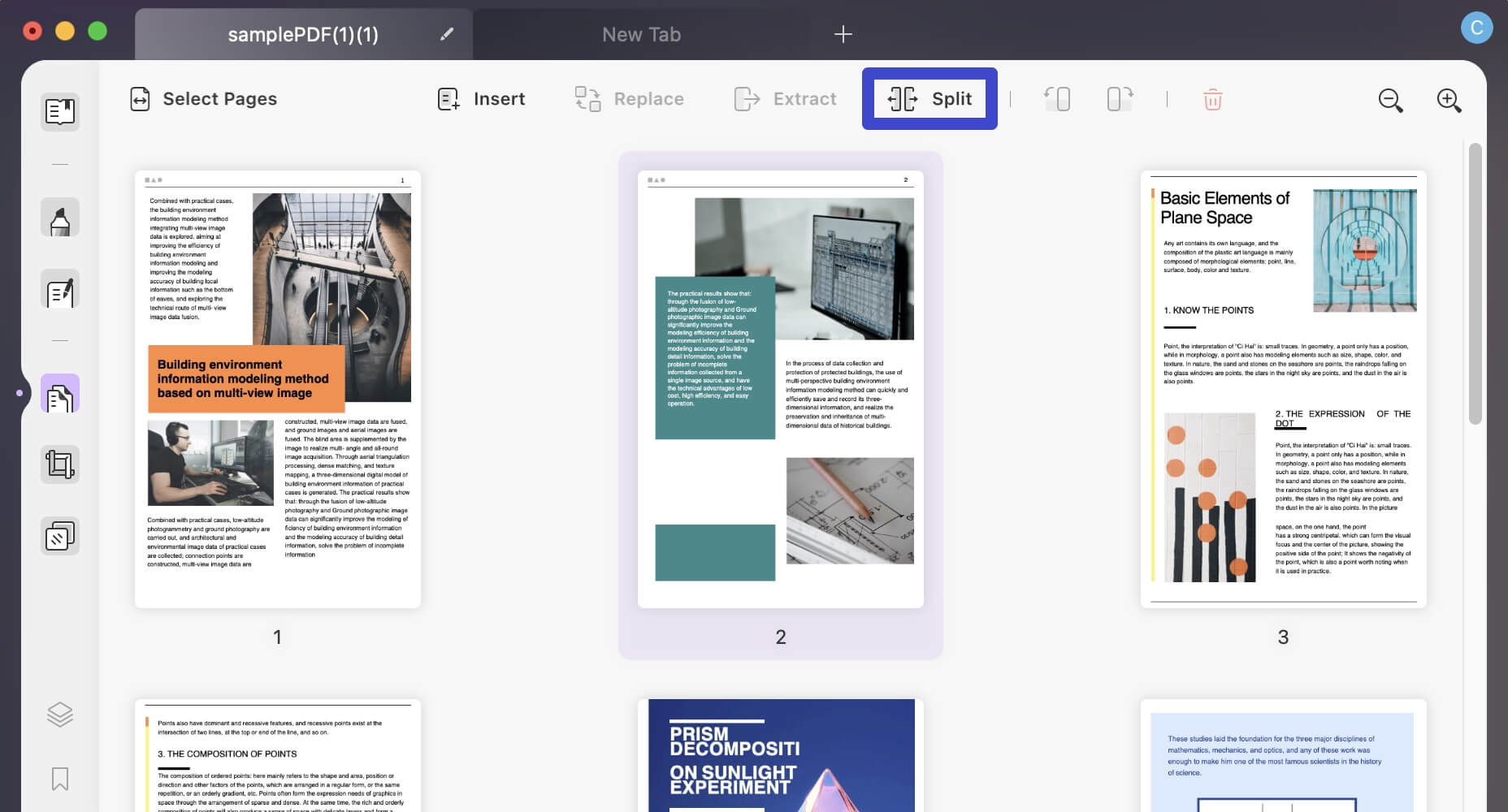
Task: Select page 2 thumbnail
Action: coord(781,389)
